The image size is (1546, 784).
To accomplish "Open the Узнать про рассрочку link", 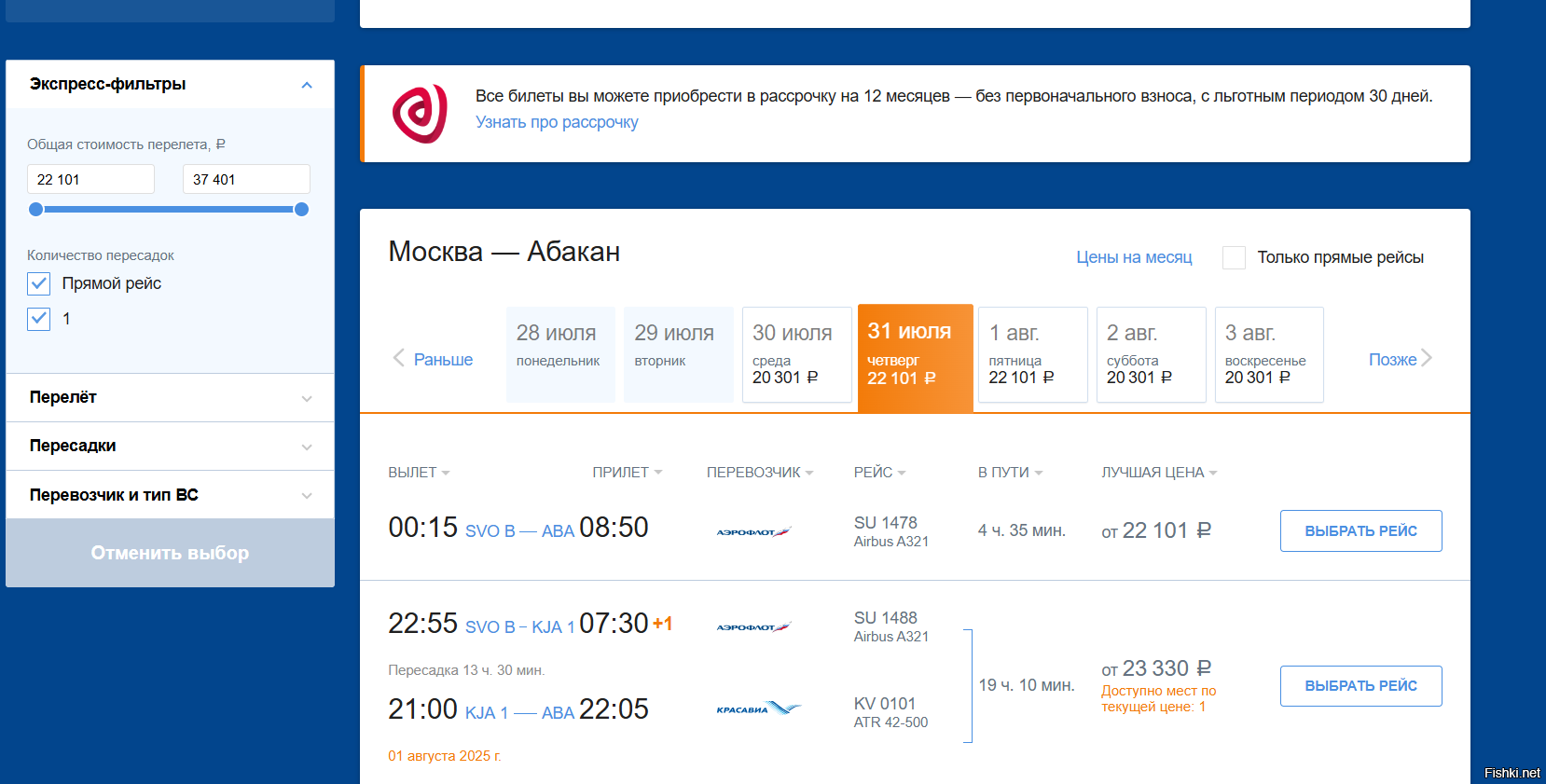I will tap(557, 122).
